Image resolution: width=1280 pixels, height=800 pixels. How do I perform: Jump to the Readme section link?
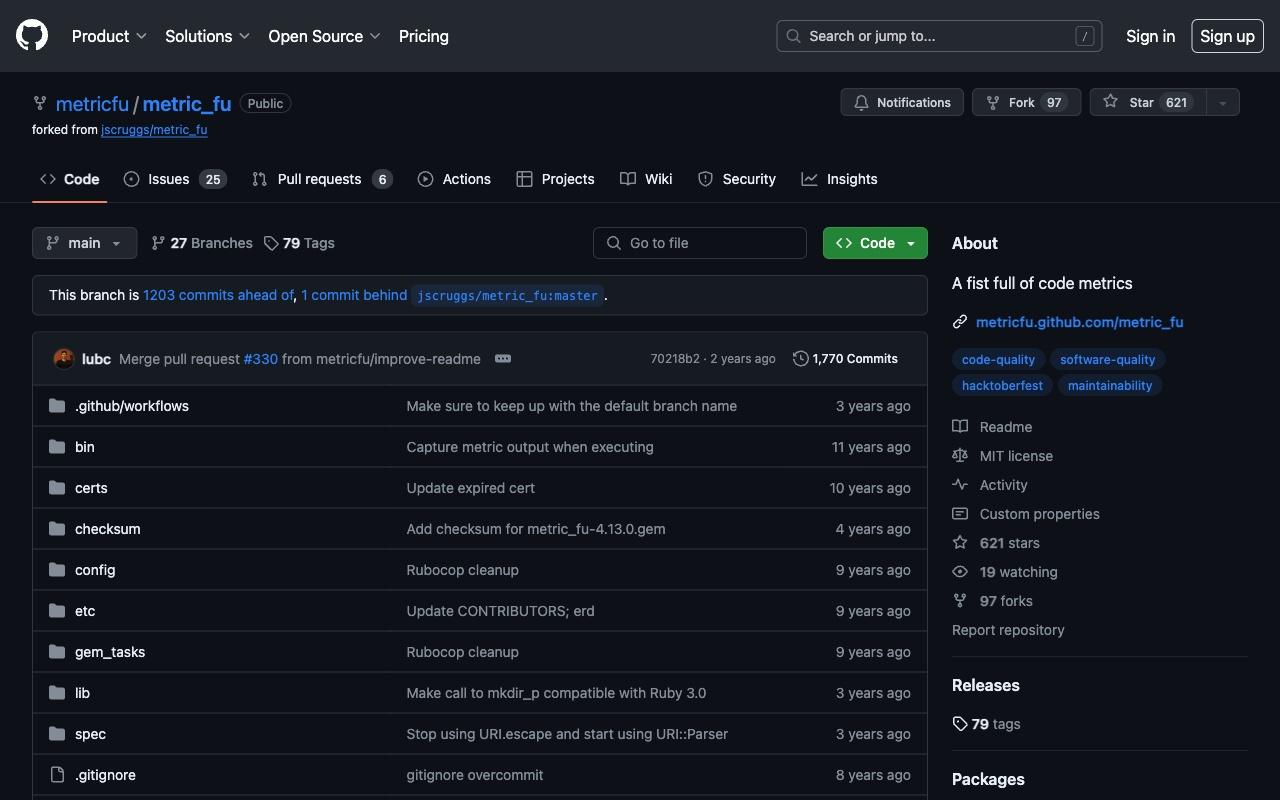coord(992,427)
